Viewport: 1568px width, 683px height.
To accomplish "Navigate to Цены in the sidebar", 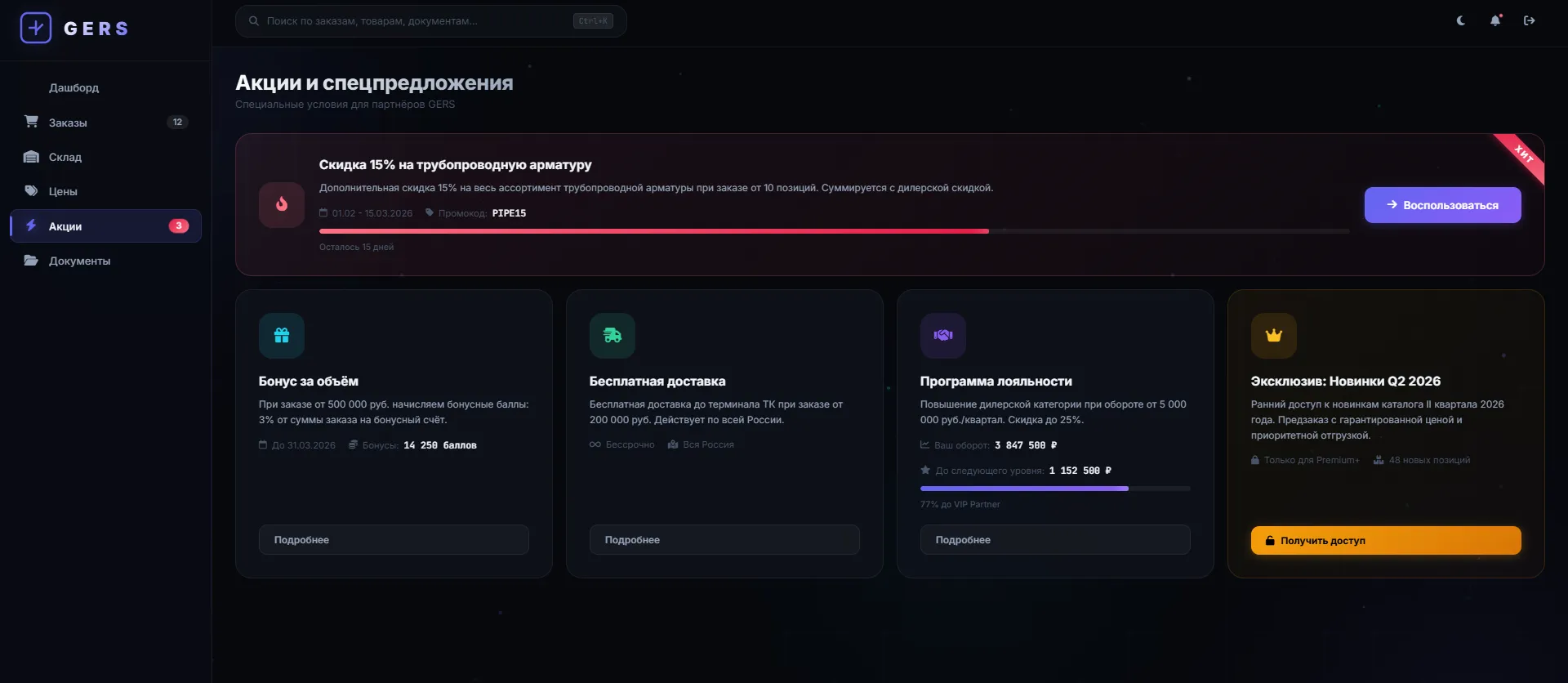I will (x=63, y=191).
